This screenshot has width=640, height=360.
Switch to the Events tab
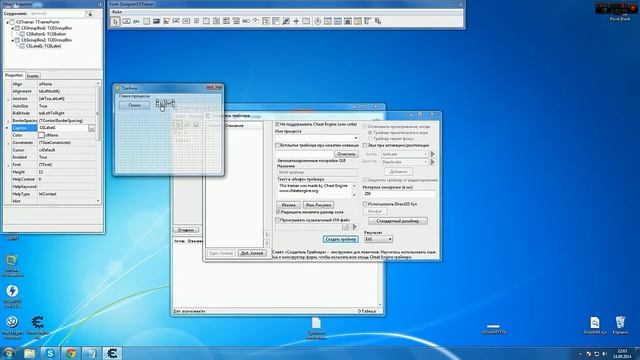click(33, 76)
